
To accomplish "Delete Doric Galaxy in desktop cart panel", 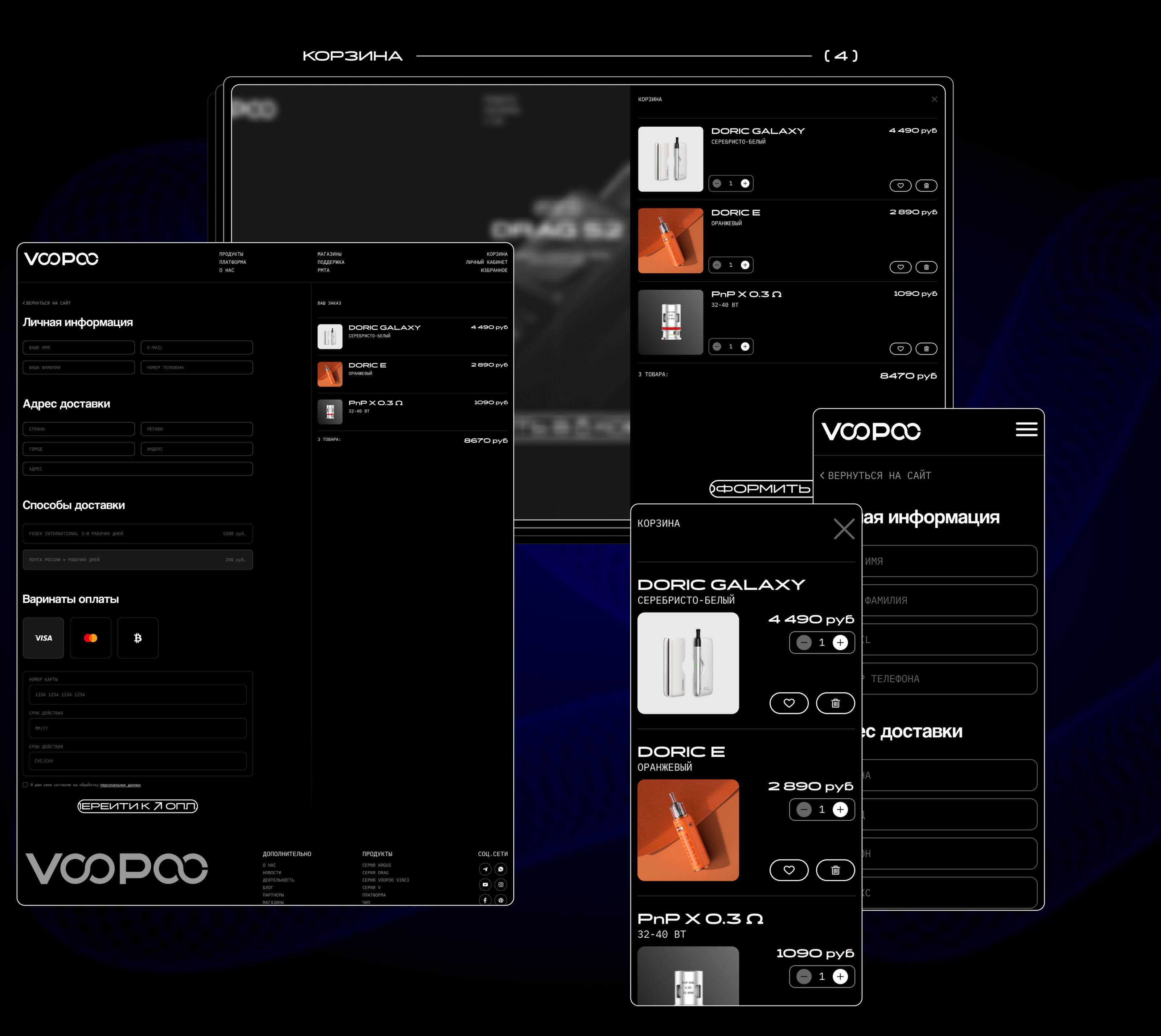I will pyautogui.click(x=926, y=185).
